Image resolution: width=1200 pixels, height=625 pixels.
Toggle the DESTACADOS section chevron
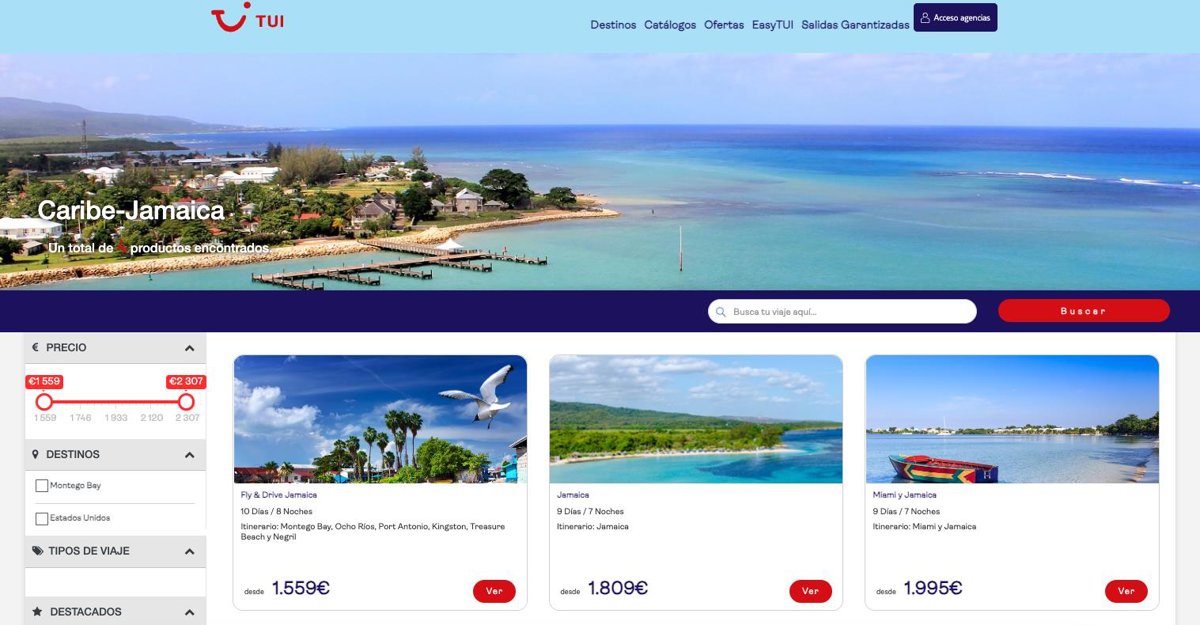point(189,612)
